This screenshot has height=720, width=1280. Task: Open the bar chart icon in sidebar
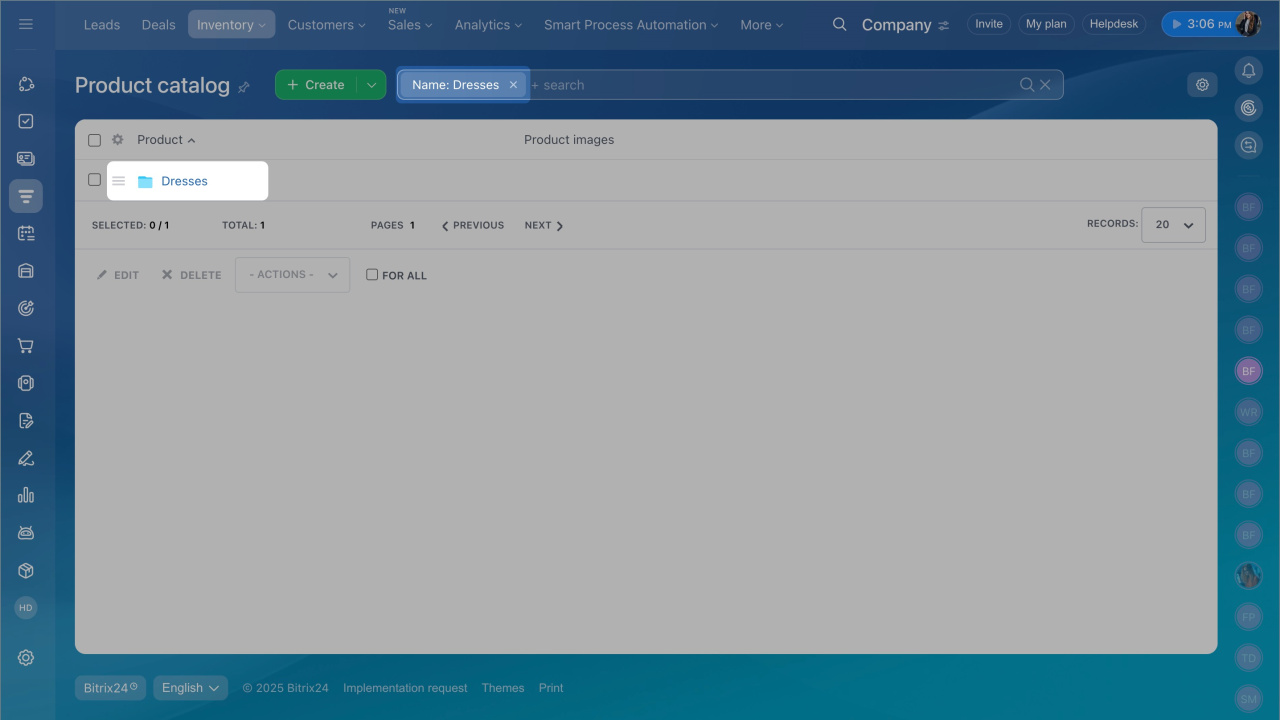click(26, 495)
